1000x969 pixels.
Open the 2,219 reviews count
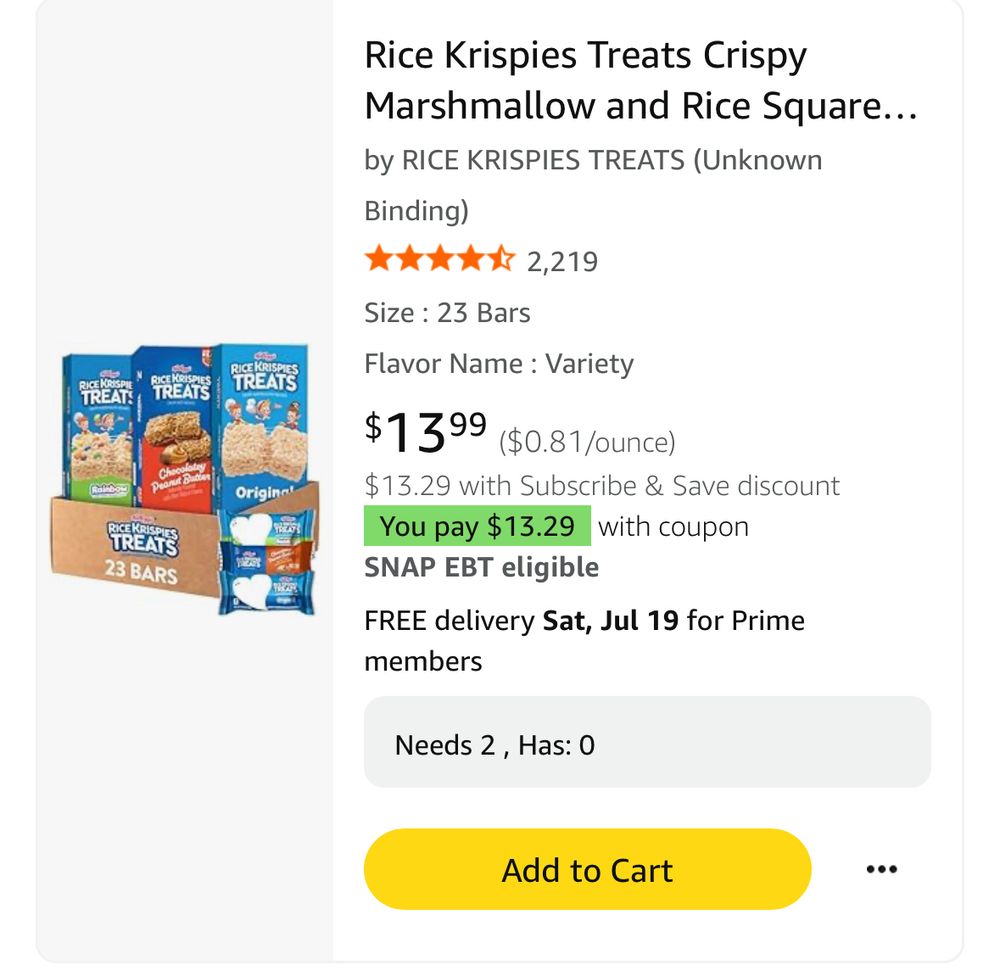(562, 262)
